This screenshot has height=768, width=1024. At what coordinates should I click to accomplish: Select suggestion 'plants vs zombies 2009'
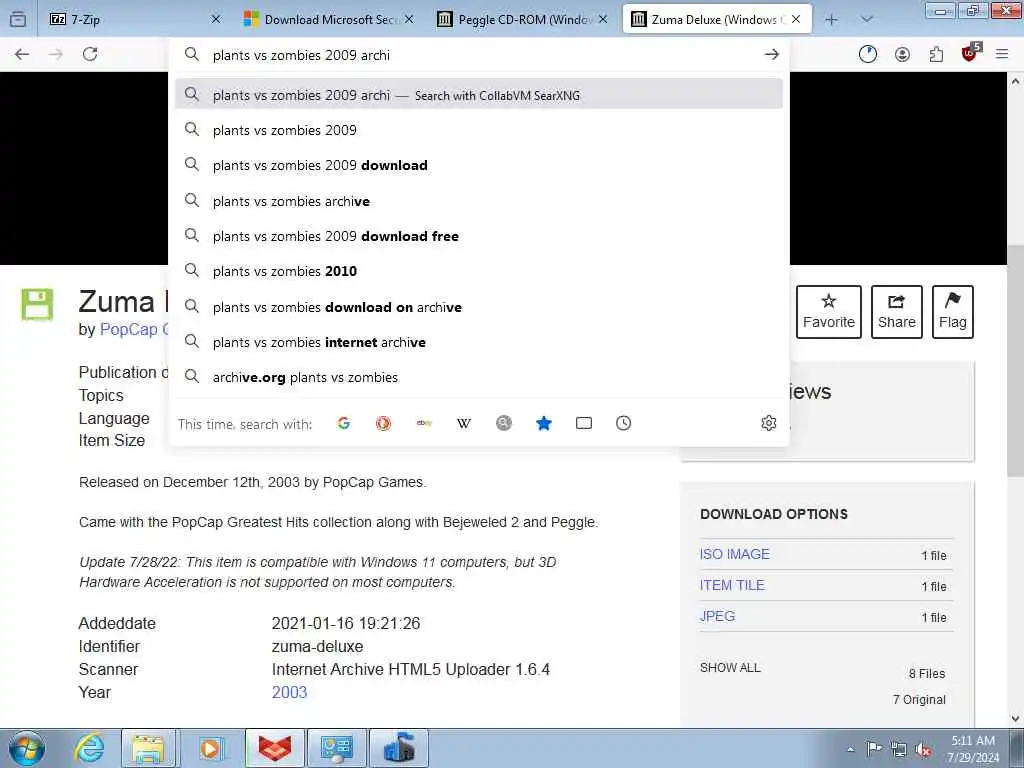coord(479,130)
